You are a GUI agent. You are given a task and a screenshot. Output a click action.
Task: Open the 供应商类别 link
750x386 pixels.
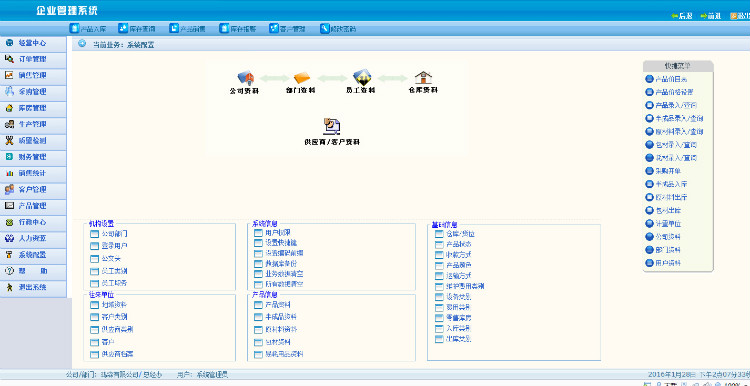(x=117, y=329)
